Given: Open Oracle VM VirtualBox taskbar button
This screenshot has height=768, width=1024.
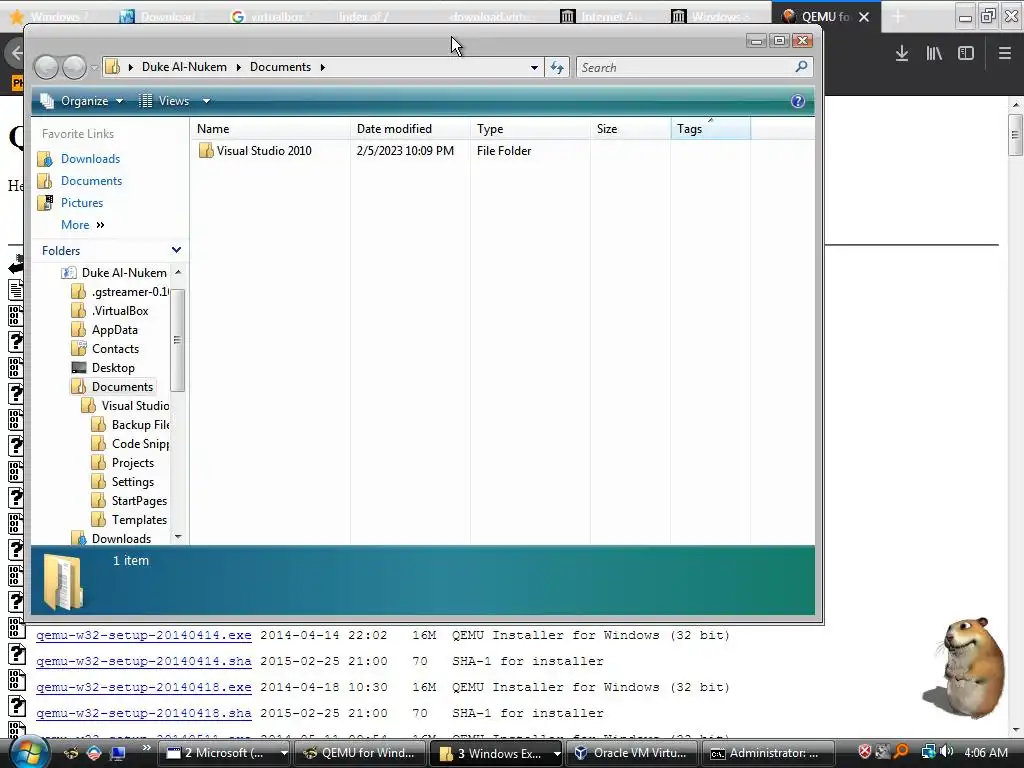Looking at the screenshot, I should pyautogui.click(x=631, y=753).
